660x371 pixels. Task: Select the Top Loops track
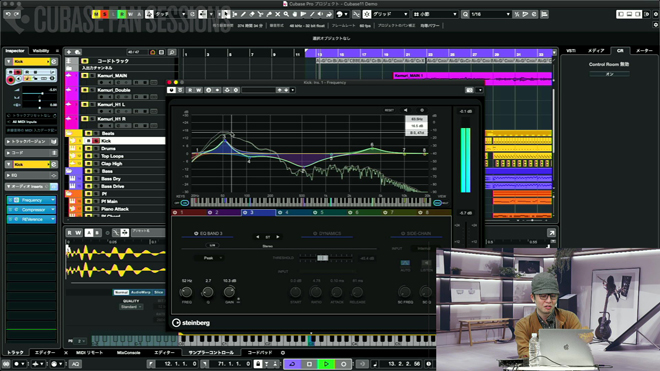click(x=124, y=156)
